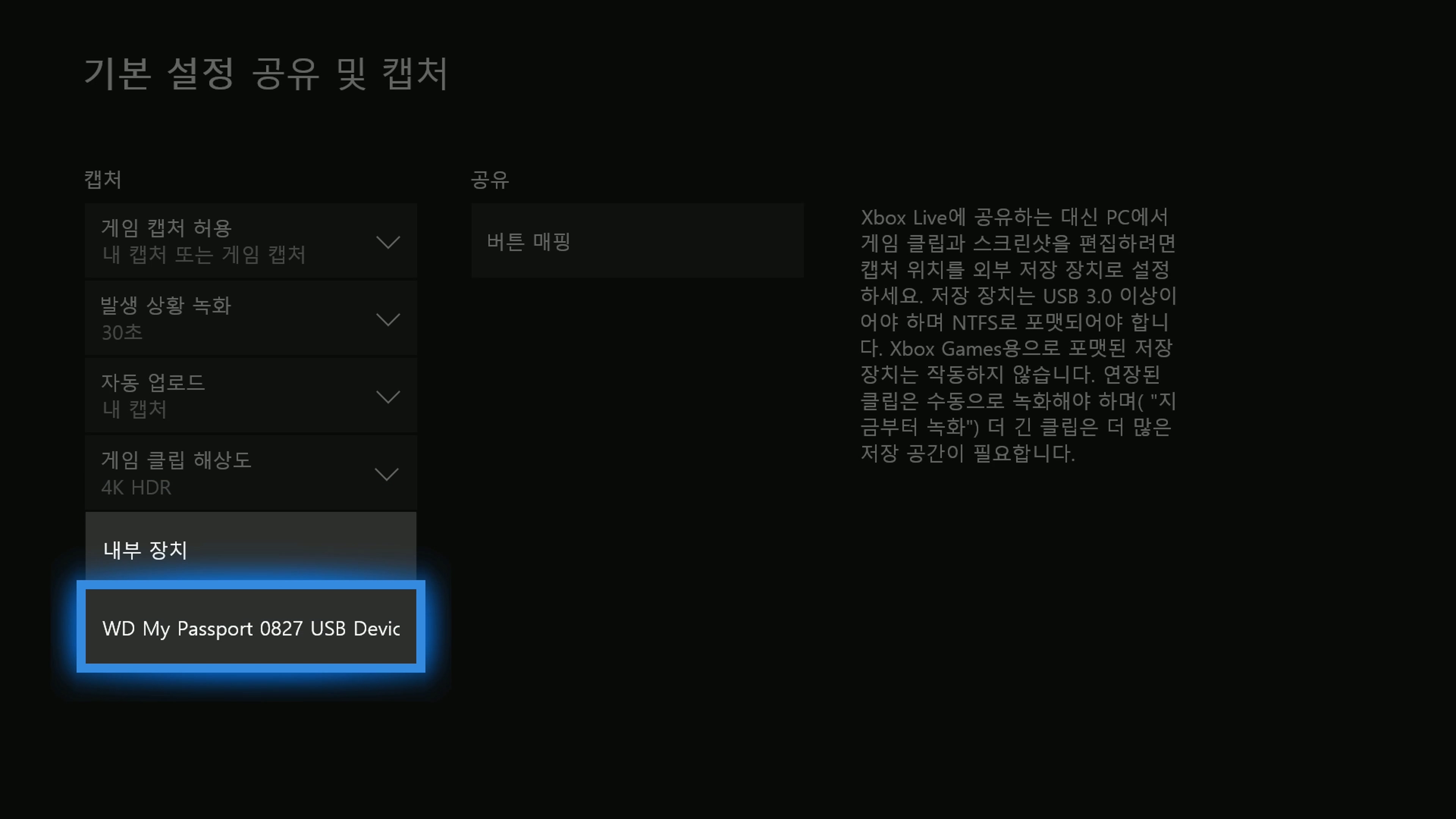Click the 캡처 section heading
This screenshot has width=1456, height=819.
[x=103, y=180]
